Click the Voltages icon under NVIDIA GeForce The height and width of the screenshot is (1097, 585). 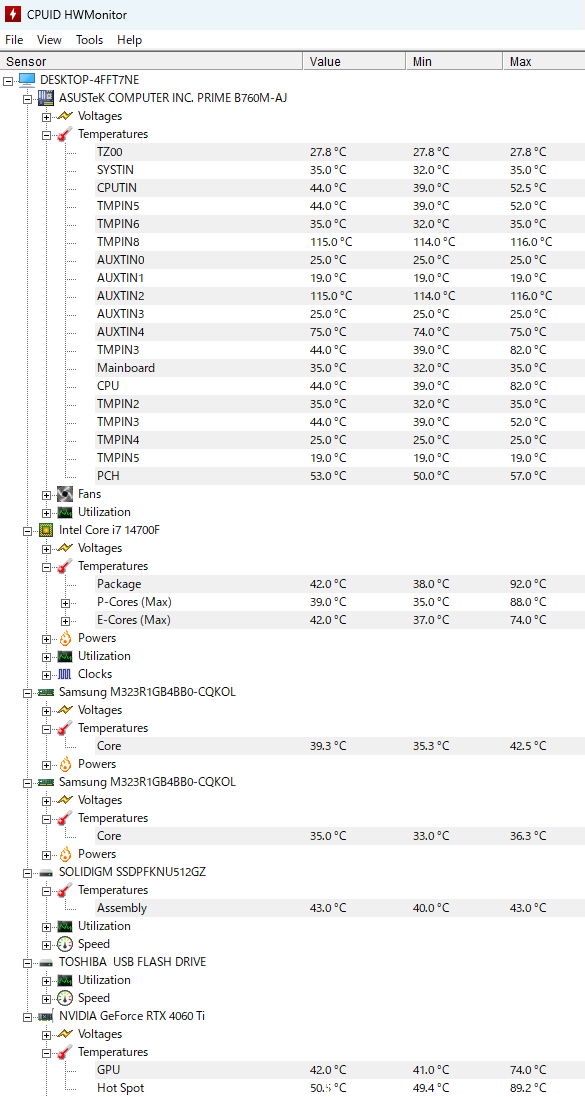65,1034
